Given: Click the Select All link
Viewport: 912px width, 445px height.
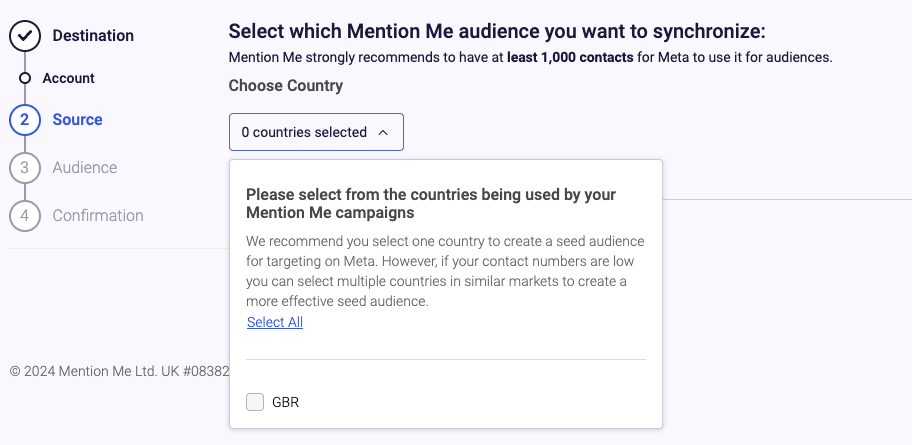Looking at the screenshot, I should (275, 322).
